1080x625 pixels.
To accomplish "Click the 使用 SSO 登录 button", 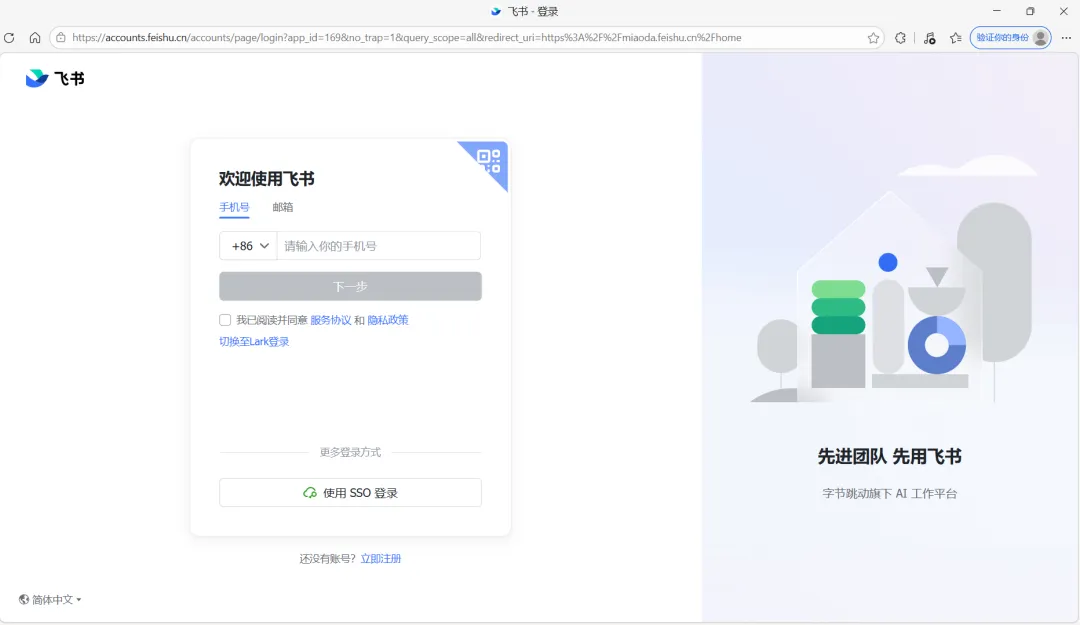I will pos(351,493).
